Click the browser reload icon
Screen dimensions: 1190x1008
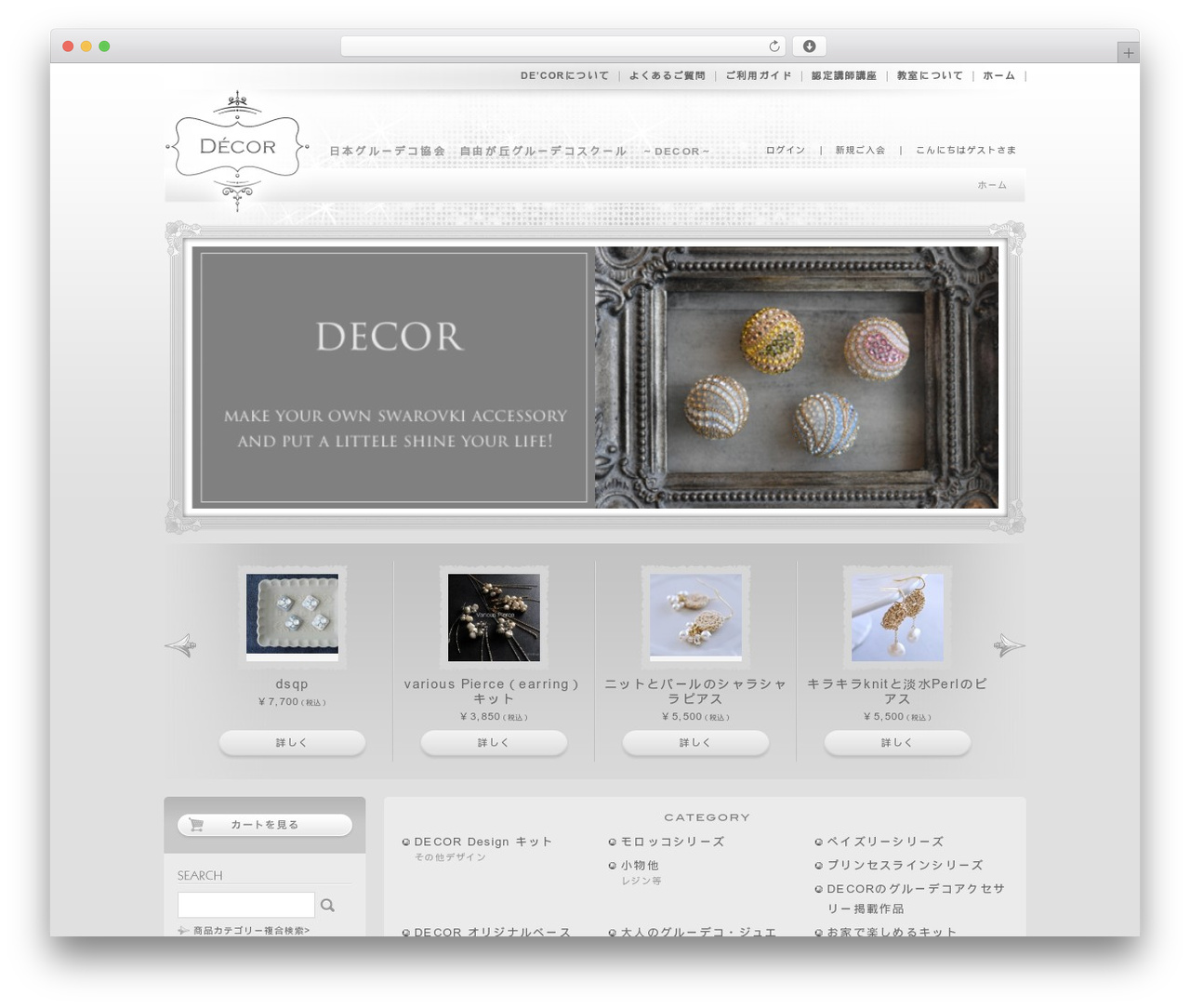[774, 46]
